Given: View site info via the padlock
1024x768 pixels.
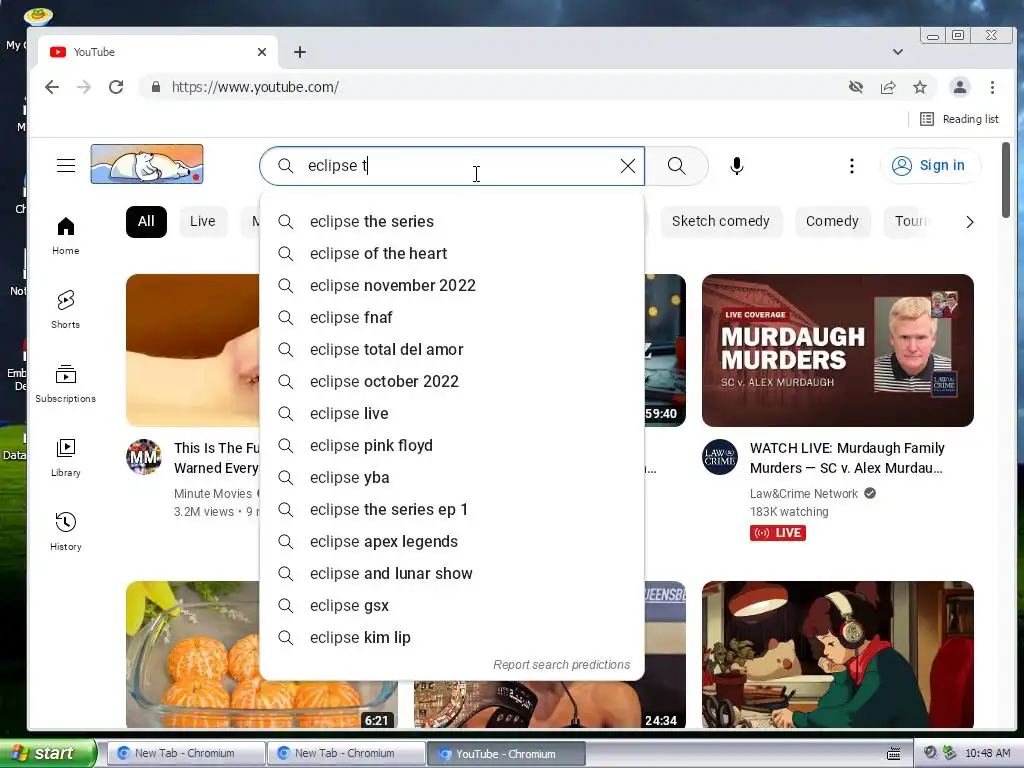Looking at the screenshot, I should click(155, 87).
